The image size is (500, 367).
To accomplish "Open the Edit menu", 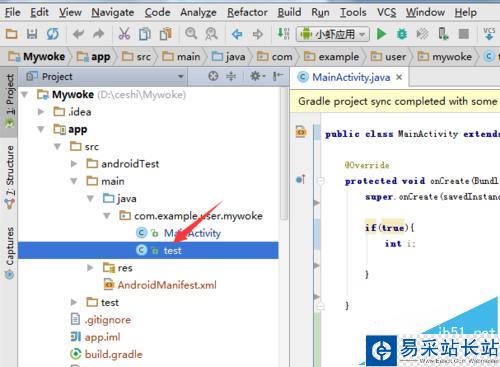I will (39, 12).
